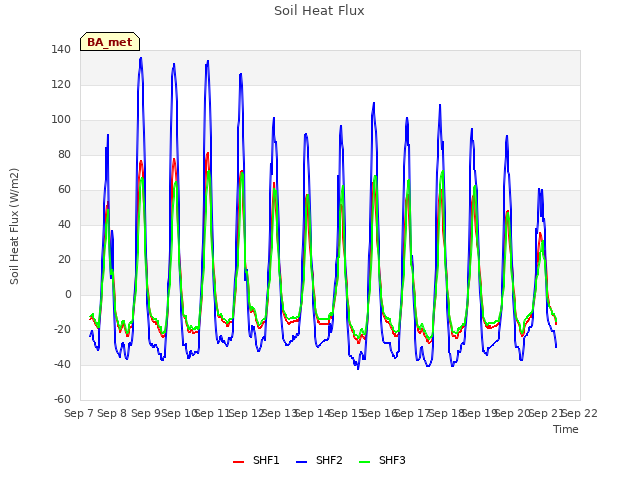Click the 140 y-axis tick value
The image size is (640, 480).
tap(61, 50)
